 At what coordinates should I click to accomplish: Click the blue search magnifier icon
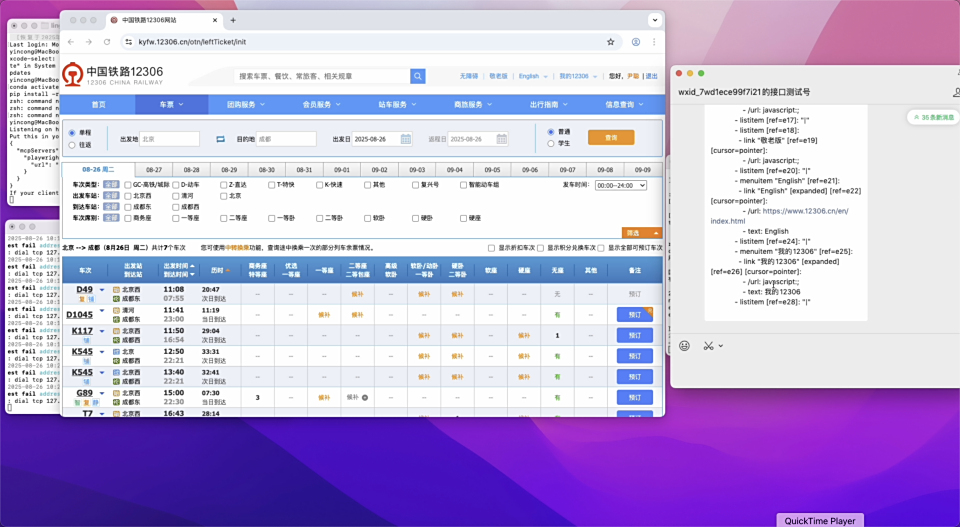418,76
